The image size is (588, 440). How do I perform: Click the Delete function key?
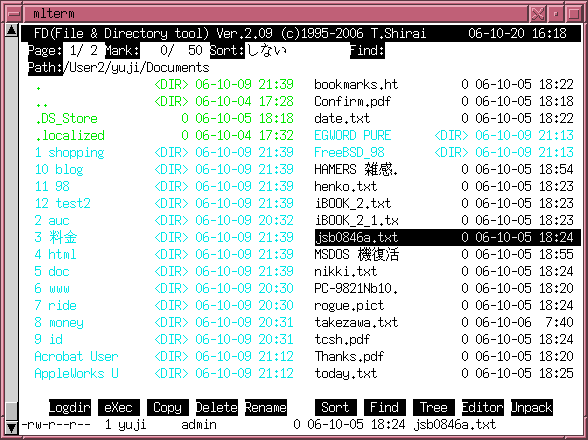coord(217,407)
